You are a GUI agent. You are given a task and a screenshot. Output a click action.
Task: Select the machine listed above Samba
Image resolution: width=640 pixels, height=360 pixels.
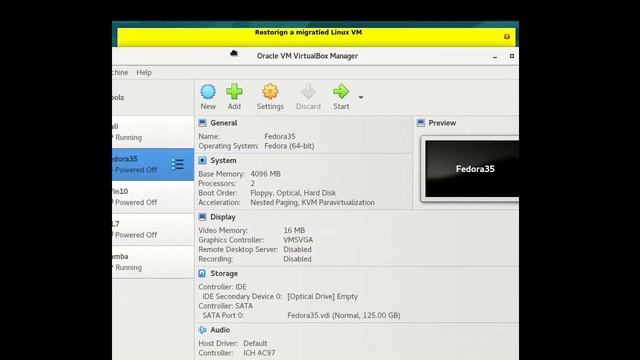[153, 229]
